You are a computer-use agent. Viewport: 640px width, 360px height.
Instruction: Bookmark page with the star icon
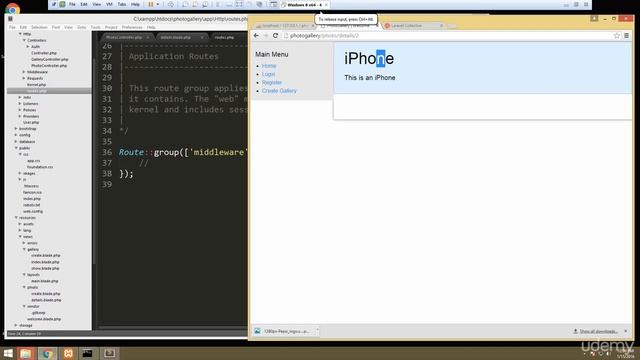click(x=617, y=36)
